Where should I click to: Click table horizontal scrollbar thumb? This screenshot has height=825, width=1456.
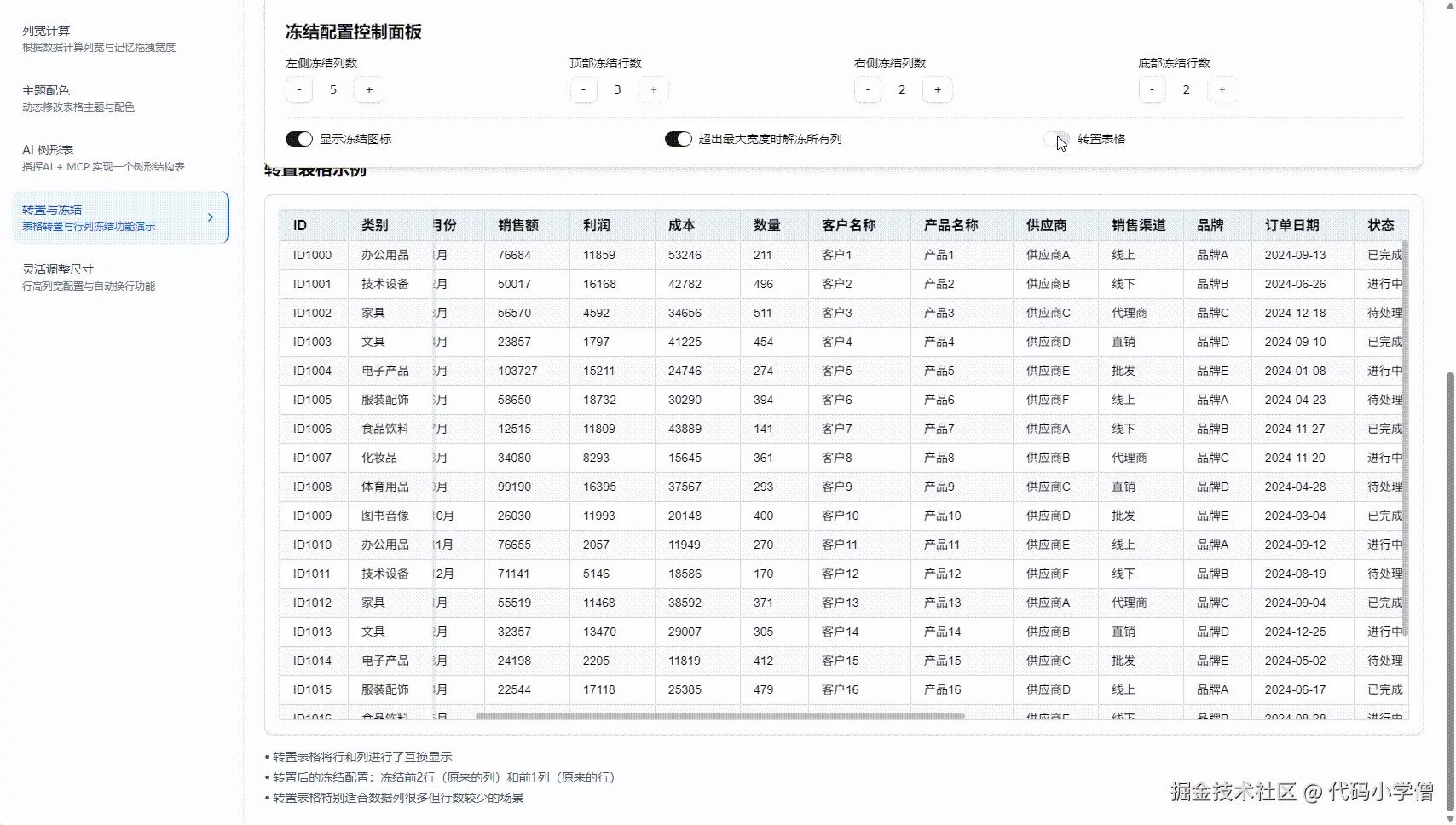(720, 717)
